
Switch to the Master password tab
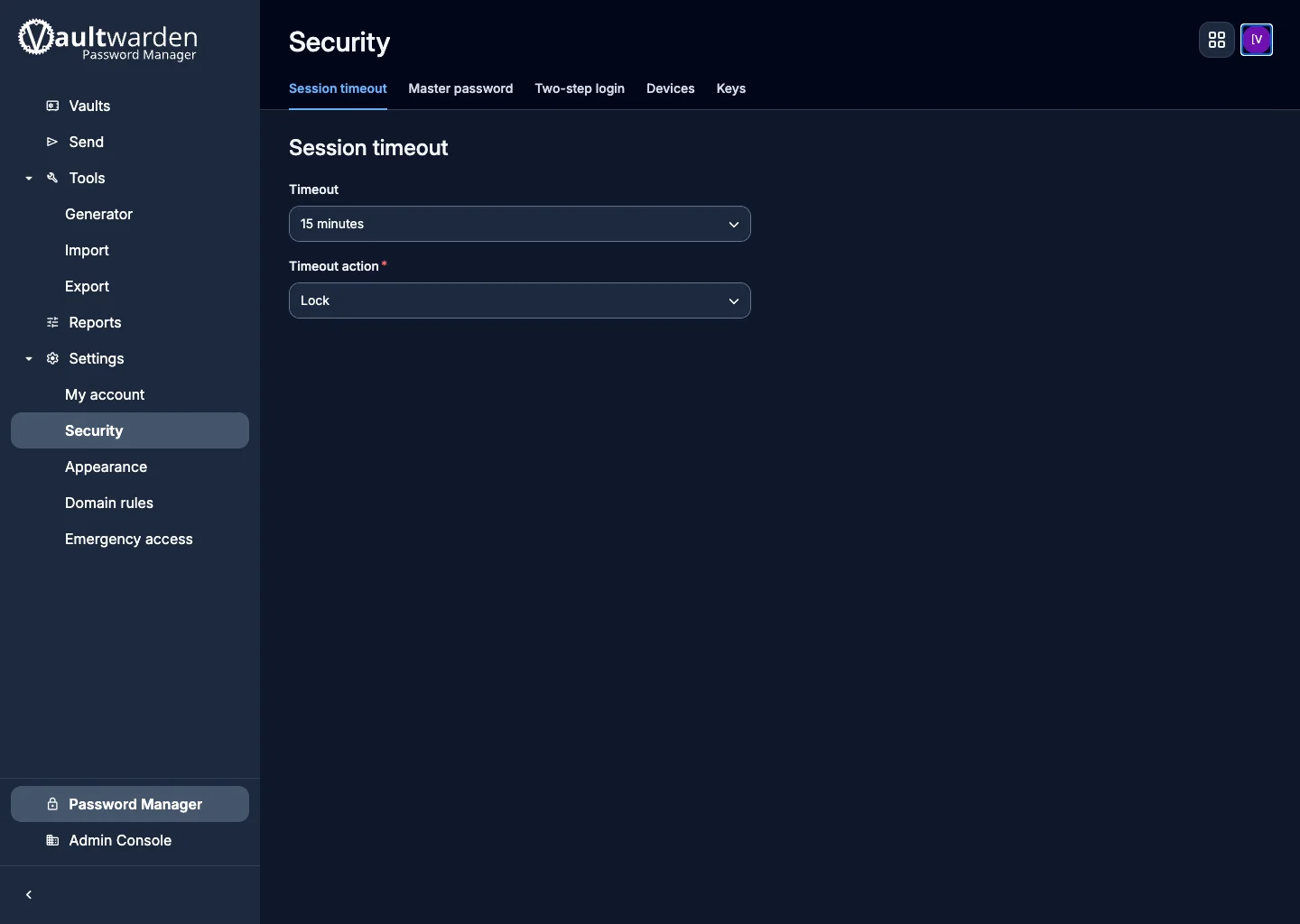pyautogui.click(x=460, y=88)
